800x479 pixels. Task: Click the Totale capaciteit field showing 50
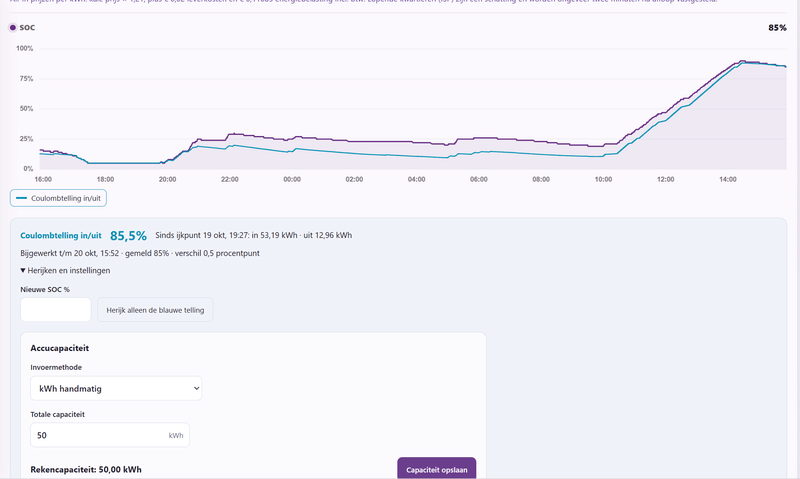[110, 435]
